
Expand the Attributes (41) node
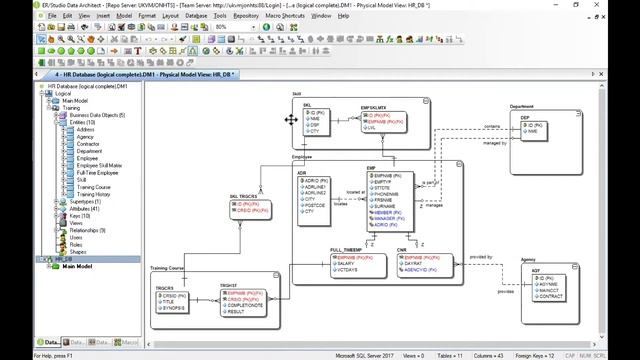(56, 209)
